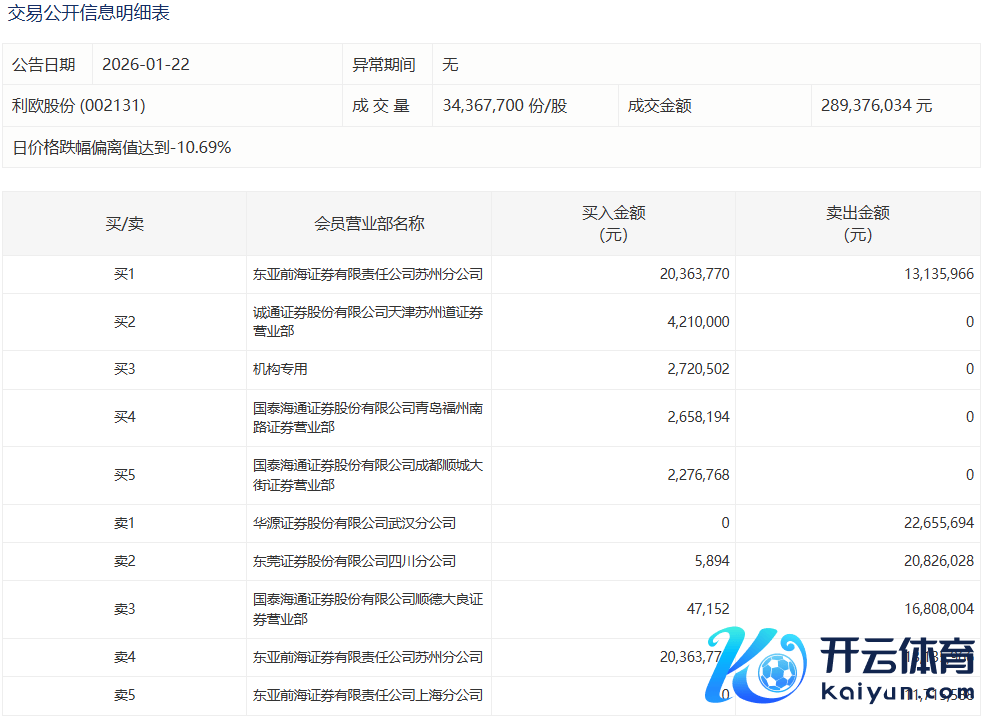Click the 卖出金额 (元) column header
This screenshot has height=725, width=990.
[857, 223]
